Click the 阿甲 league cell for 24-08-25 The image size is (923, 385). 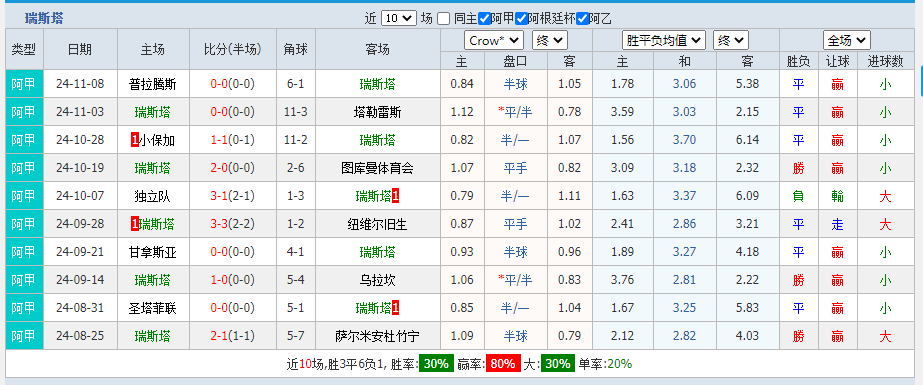coord(24,336)
